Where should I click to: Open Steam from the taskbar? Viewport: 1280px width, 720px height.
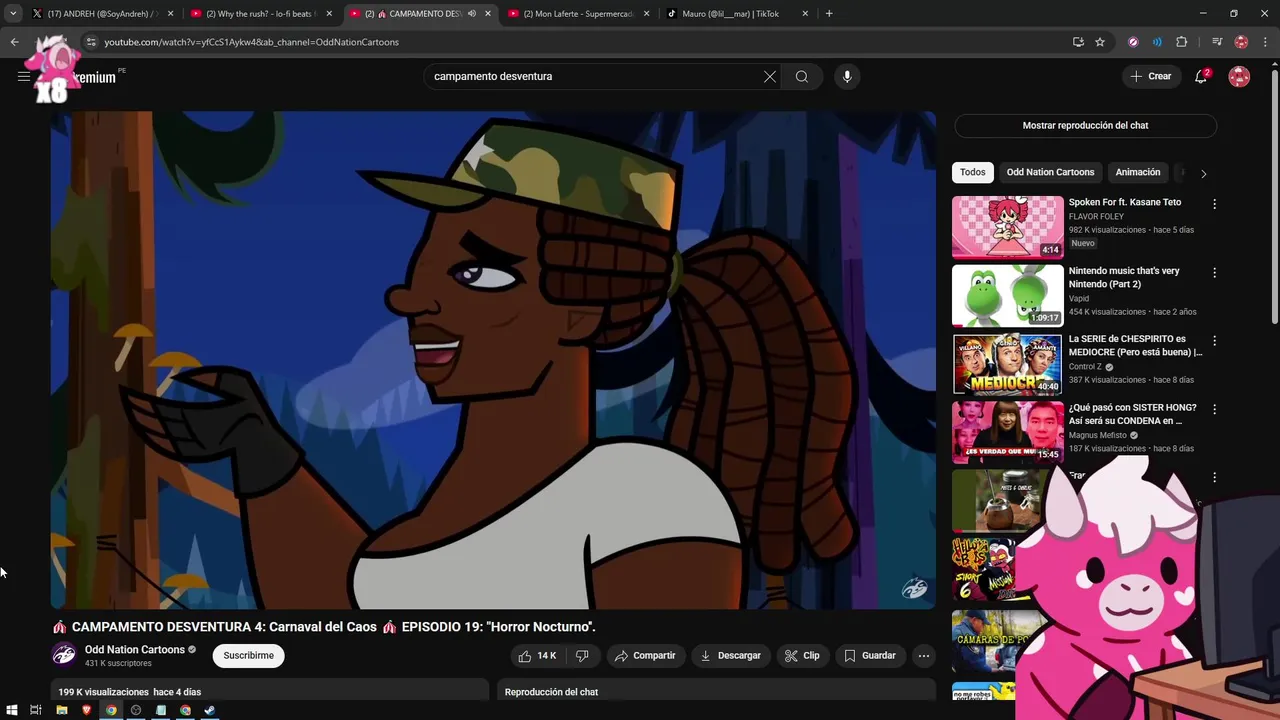click(210, 710)
